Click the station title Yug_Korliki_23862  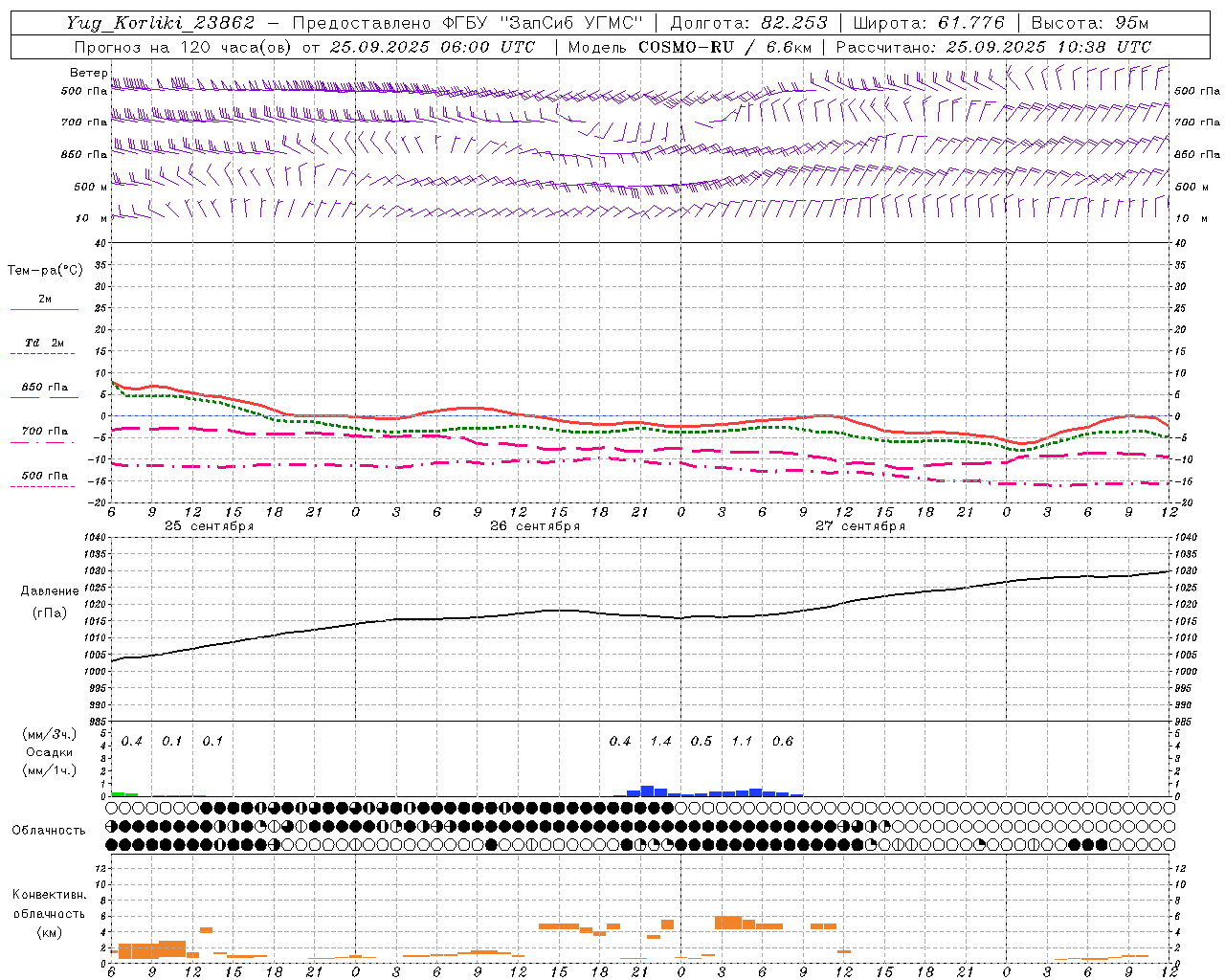click(161, 23)
